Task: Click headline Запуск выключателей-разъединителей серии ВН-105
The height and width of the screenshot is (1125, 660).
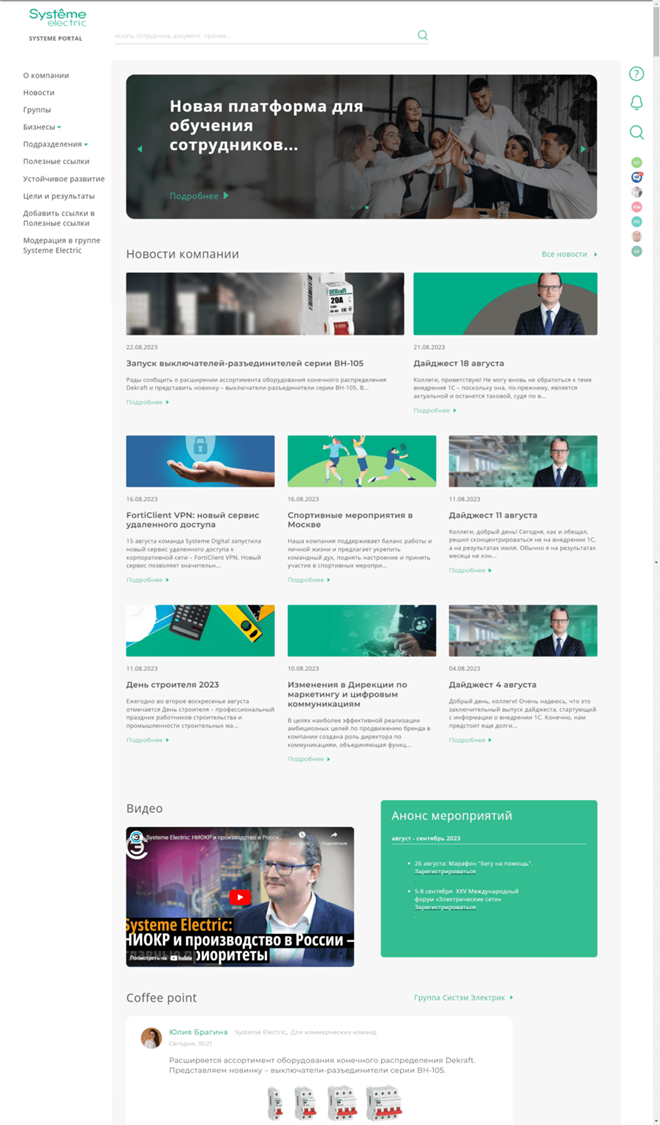Action: point(245,364)
